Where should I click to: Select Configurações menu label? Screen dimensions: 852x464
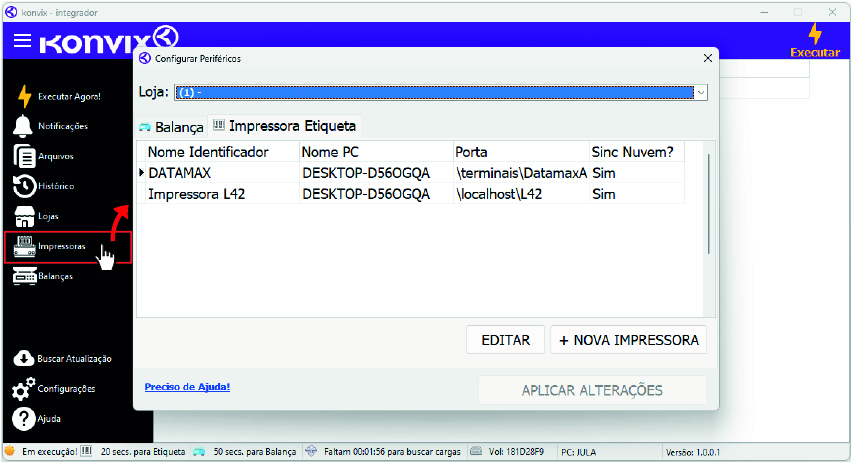66,389
